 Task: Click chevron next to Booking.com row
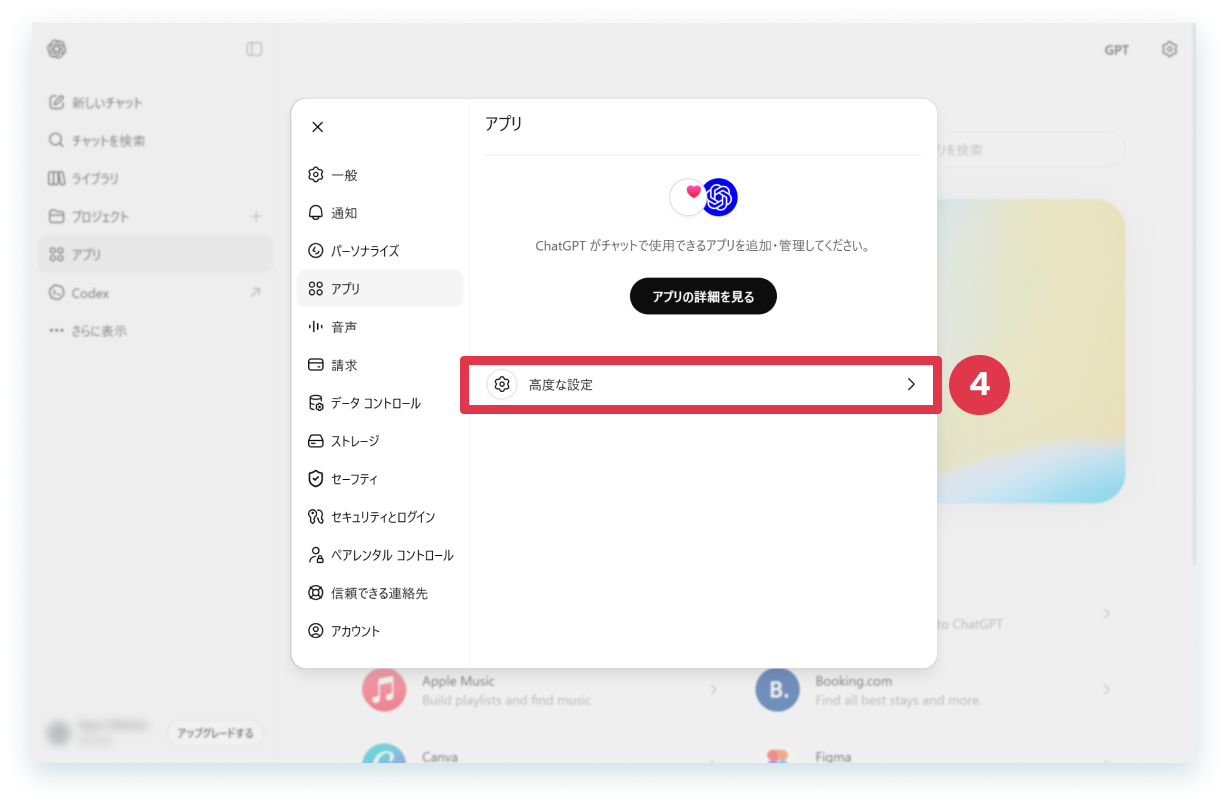[1106, 689]
